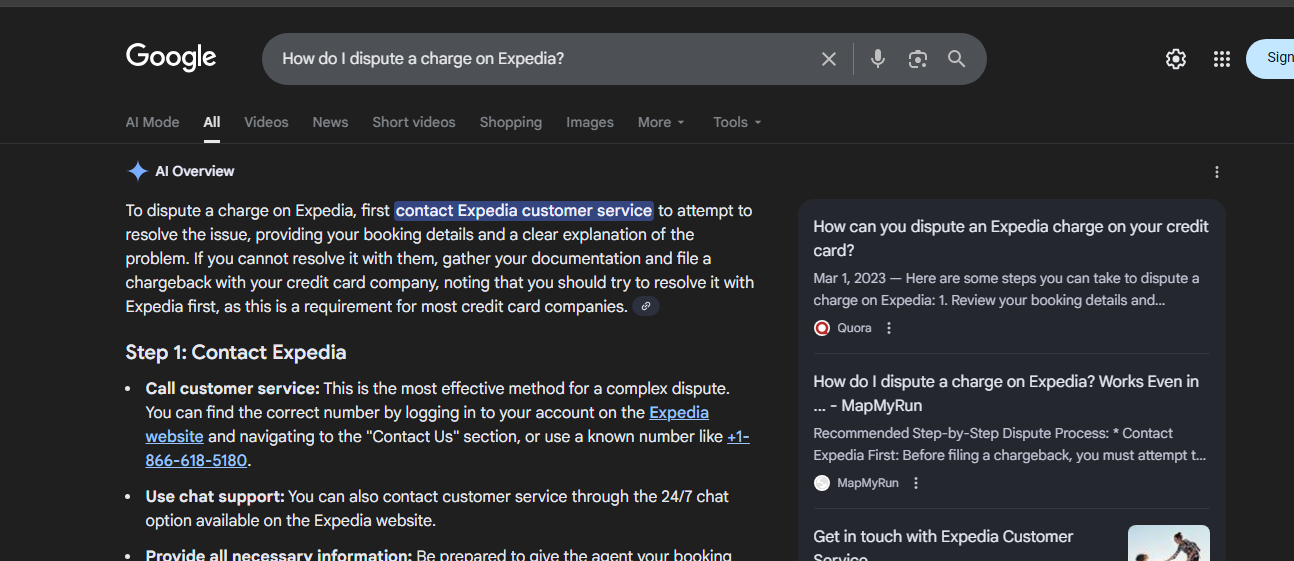The width and height of the screenshot is (1294, 561).
Task: Click the 'Step 1: Contact Expedia' heading
Action: [236, 353]
